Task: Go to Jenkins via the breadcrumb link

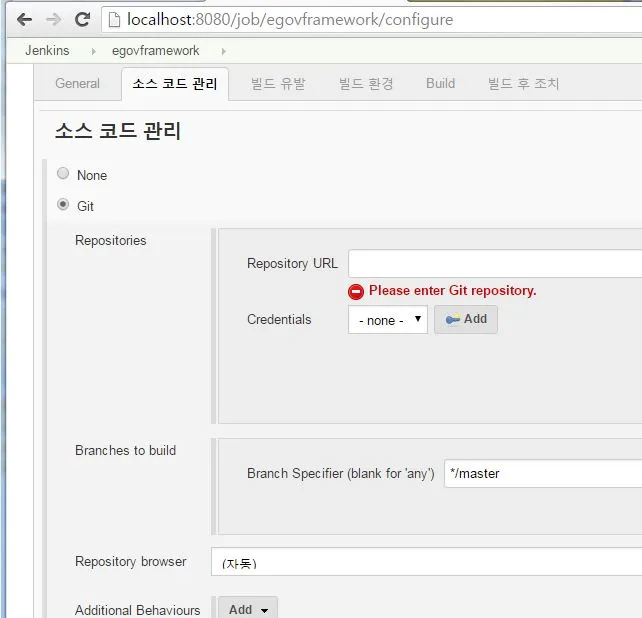Action: coord(47,50)
